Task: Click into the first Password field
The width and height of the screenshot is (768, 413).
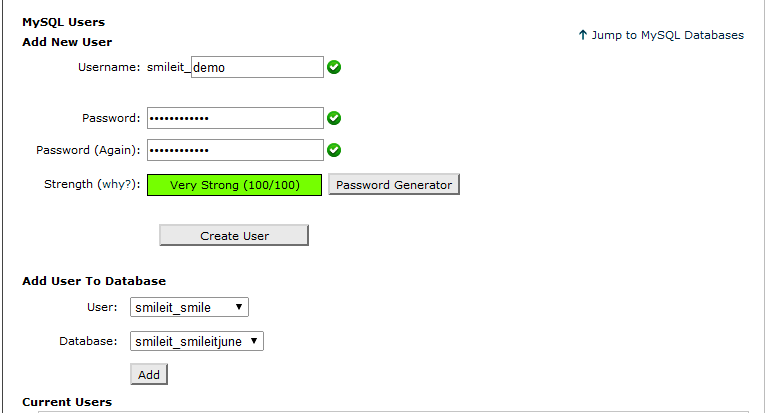Action: coord(235,118)
